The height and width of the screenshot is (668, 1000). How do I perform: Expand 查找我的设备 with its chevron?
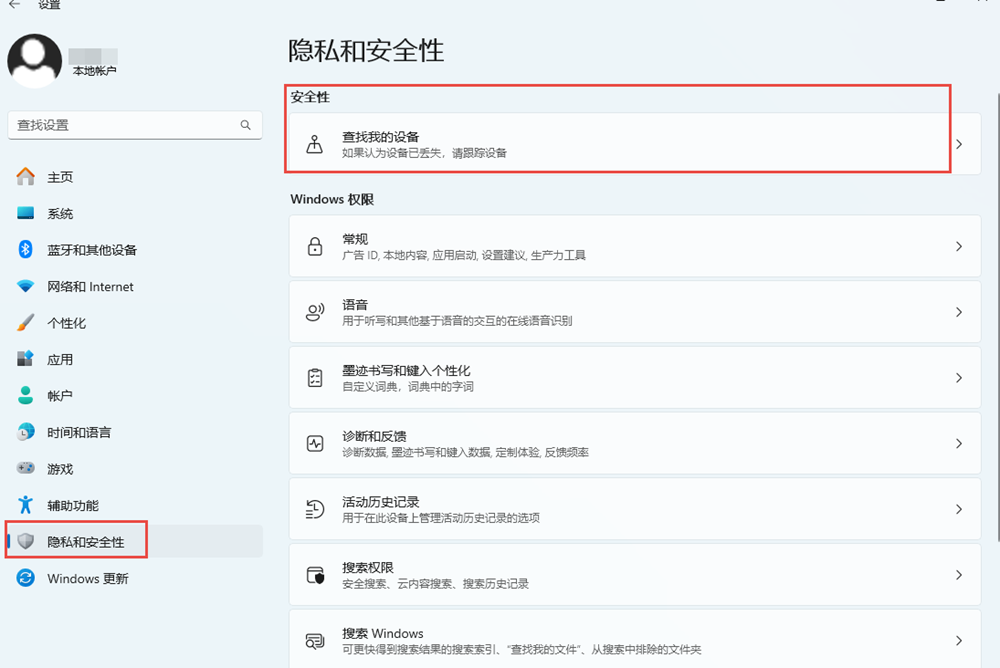click(959, 144)
